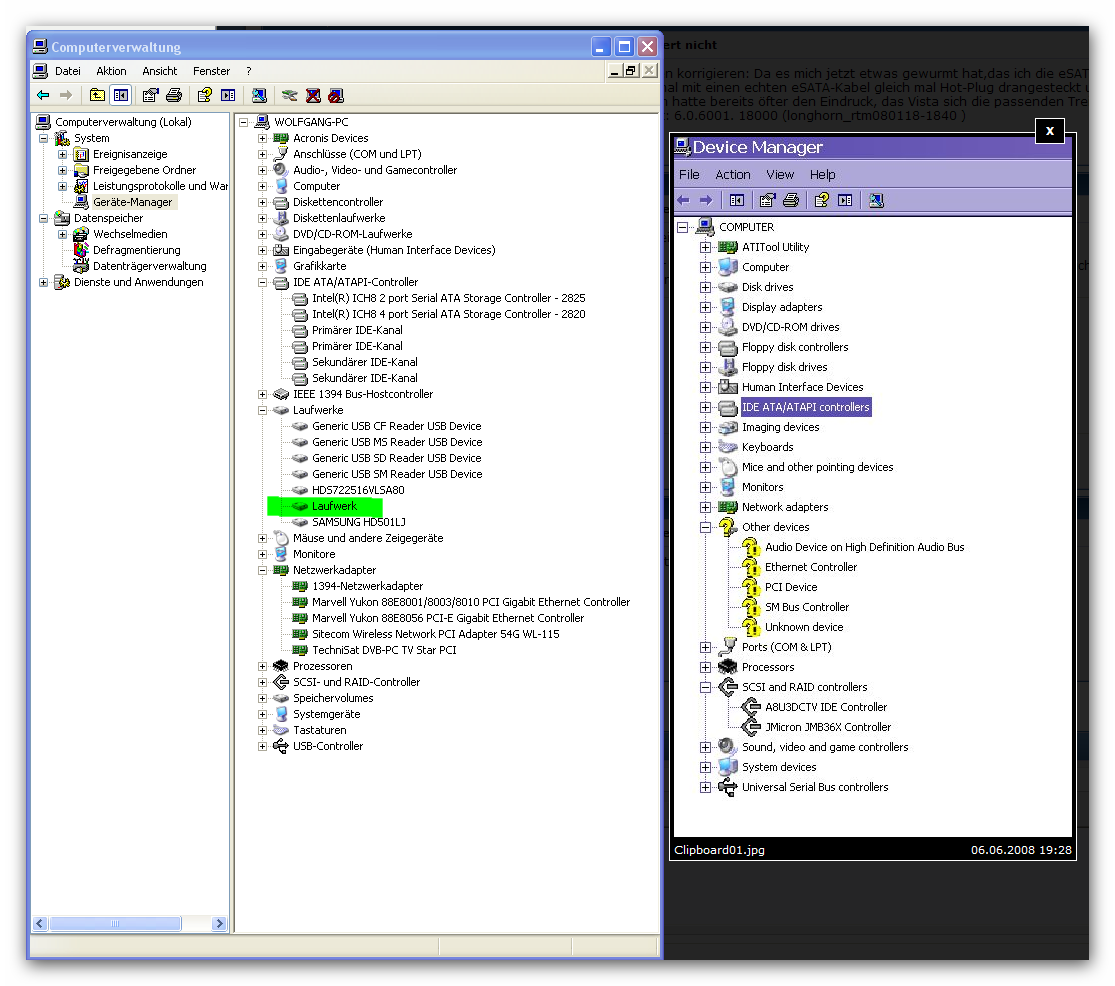Image resolution: width=1115 pixels, height=986 pixels.
Task: Click left pane horizontal scrollbar left arrow
Action: [40, 923]
